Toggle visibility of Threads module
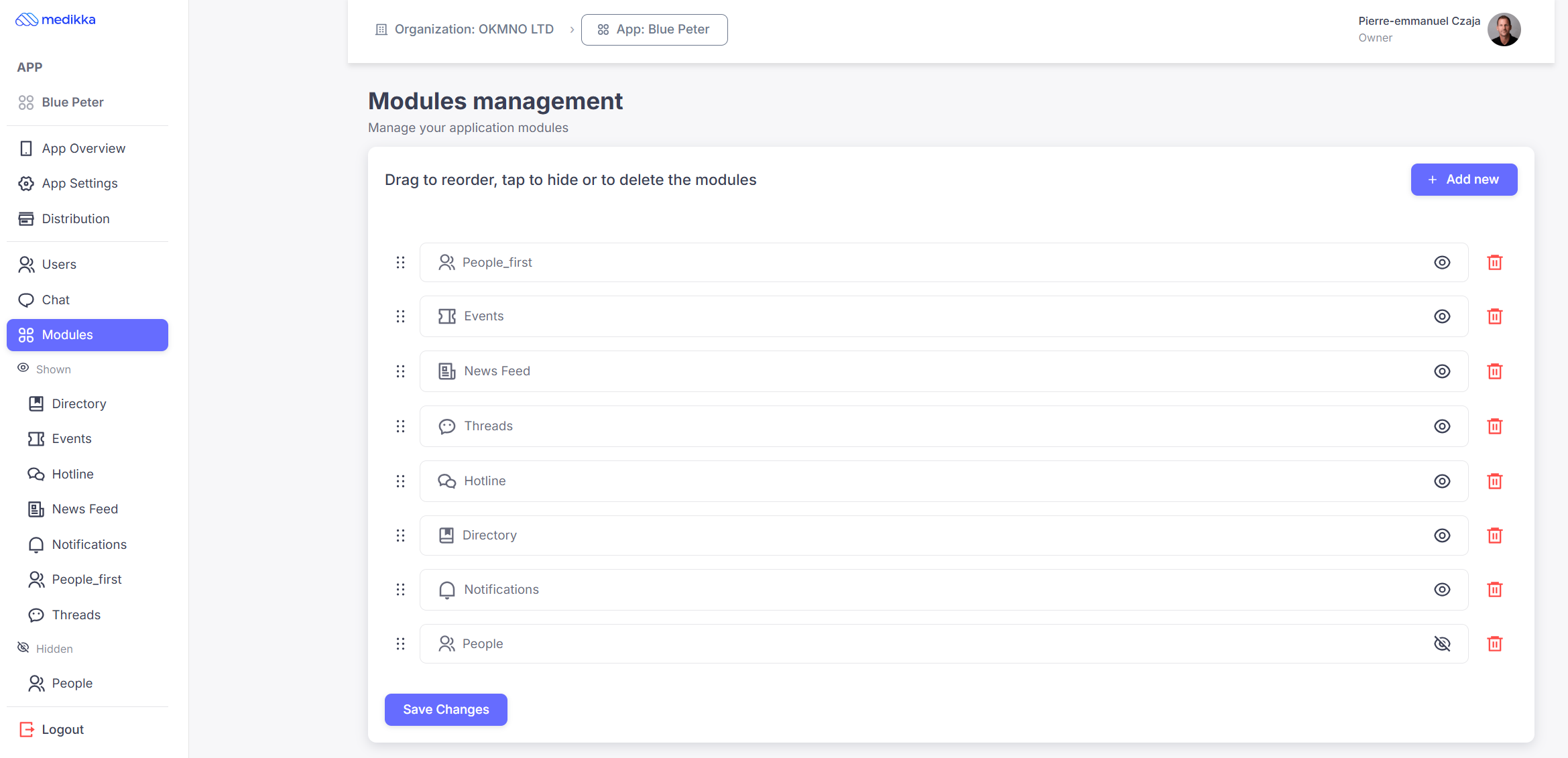This screenshot has width=1568, height=758. (x=1442, y=426)
